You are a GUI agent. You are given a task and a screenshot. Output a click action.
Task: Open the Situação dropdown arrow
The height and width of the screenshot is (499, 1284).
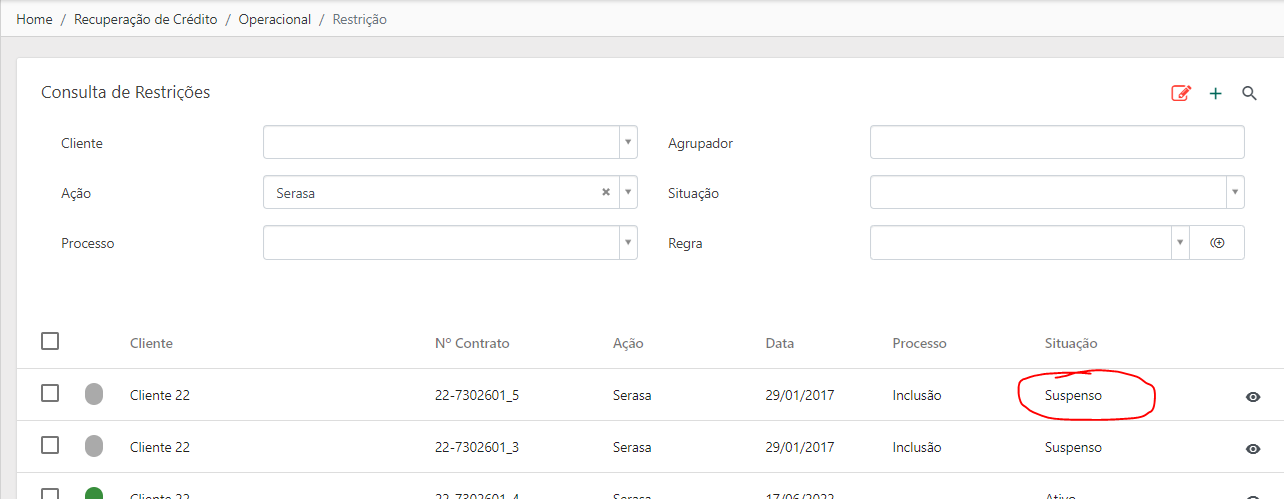(x=1235, y=192)
